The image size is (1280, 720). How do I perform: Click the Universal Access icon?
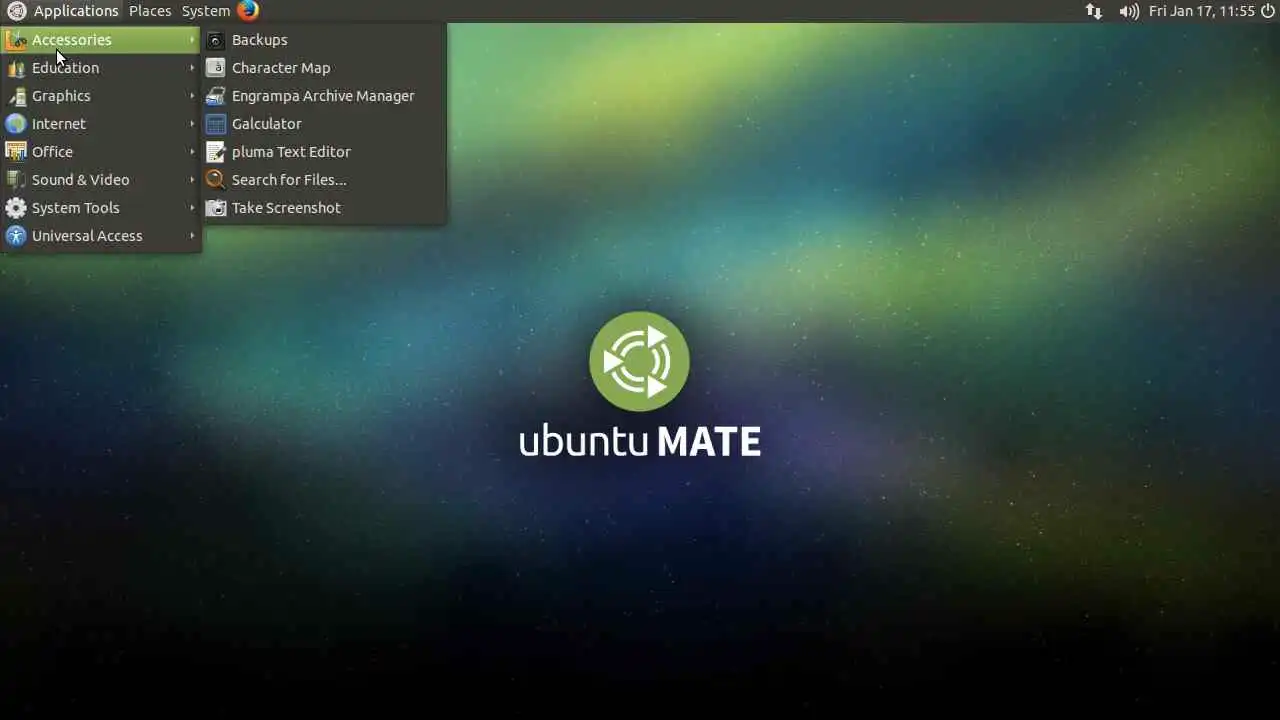[16, 236]
